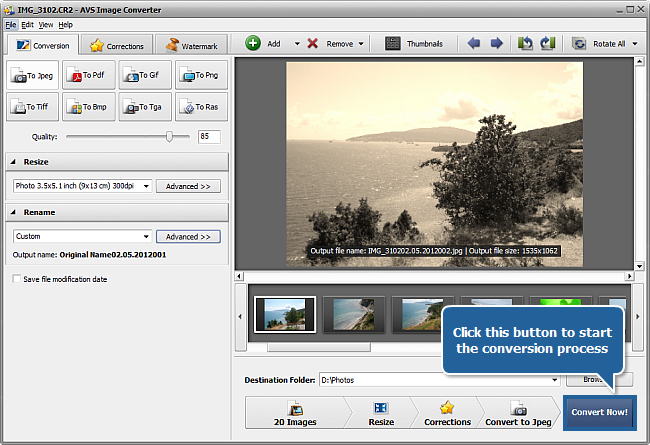Image resolution: width=650 pixels, height=445 pixels.
Task: Open the Add dropdown arrow
Action: [x=297, y=44]
